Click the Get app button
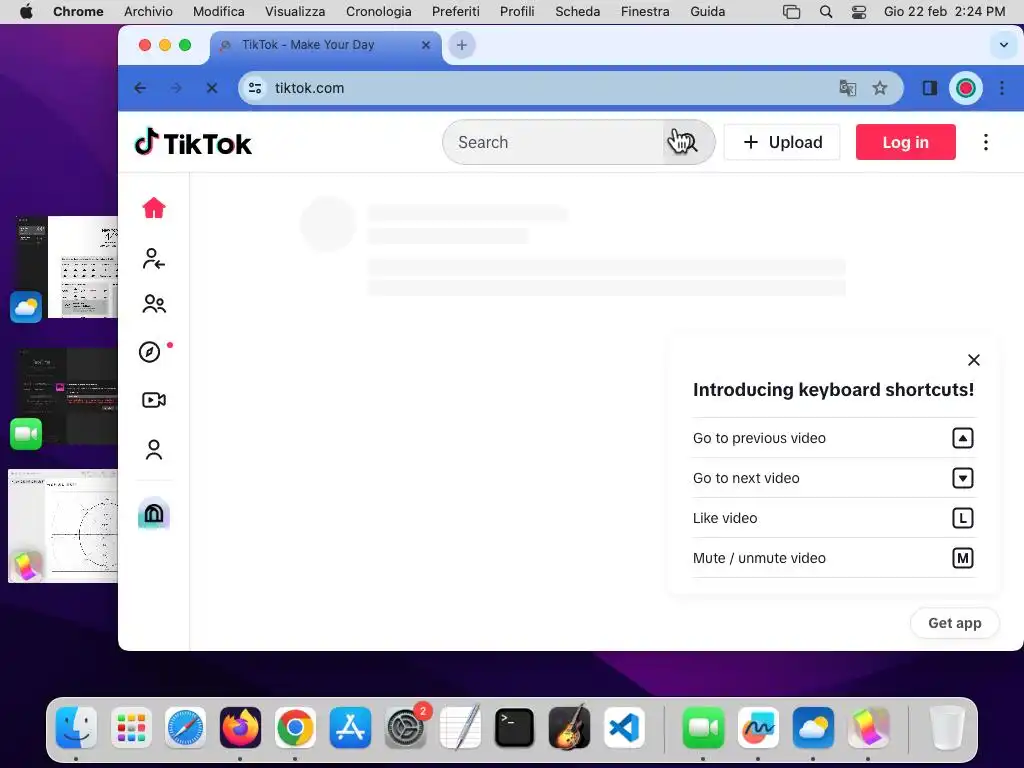Screen dimensions: 1024x768 955,623
